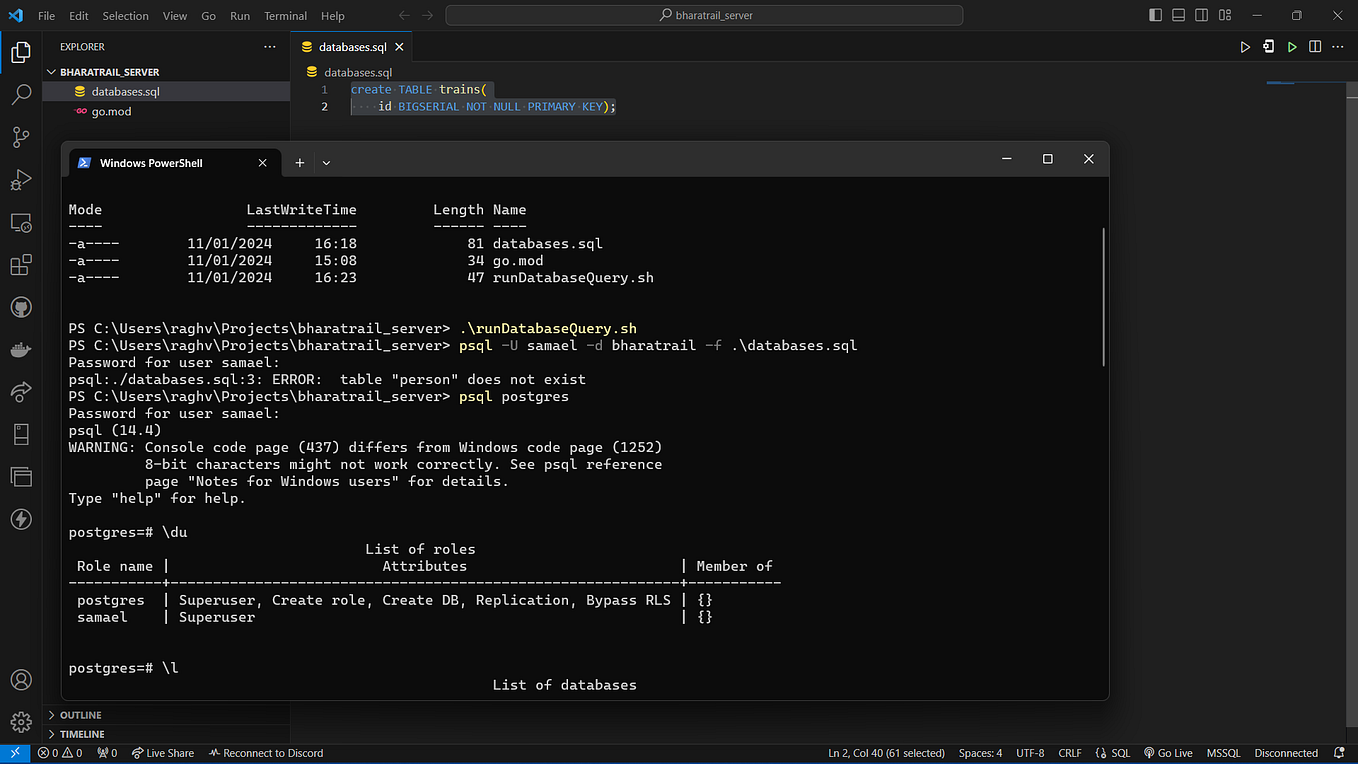Open go.mod in the Explorer tree
The image size is (1358, 764).
(166, 111)
